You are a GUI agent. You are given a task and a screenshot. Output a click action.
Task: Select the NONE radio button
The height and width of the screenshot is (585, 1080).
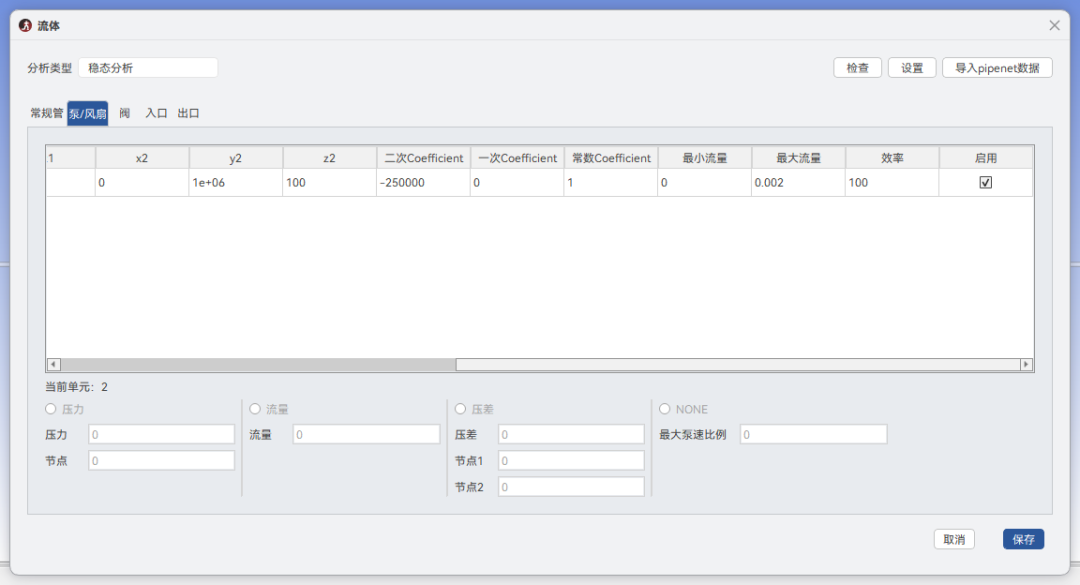click(x=665, y=409)
